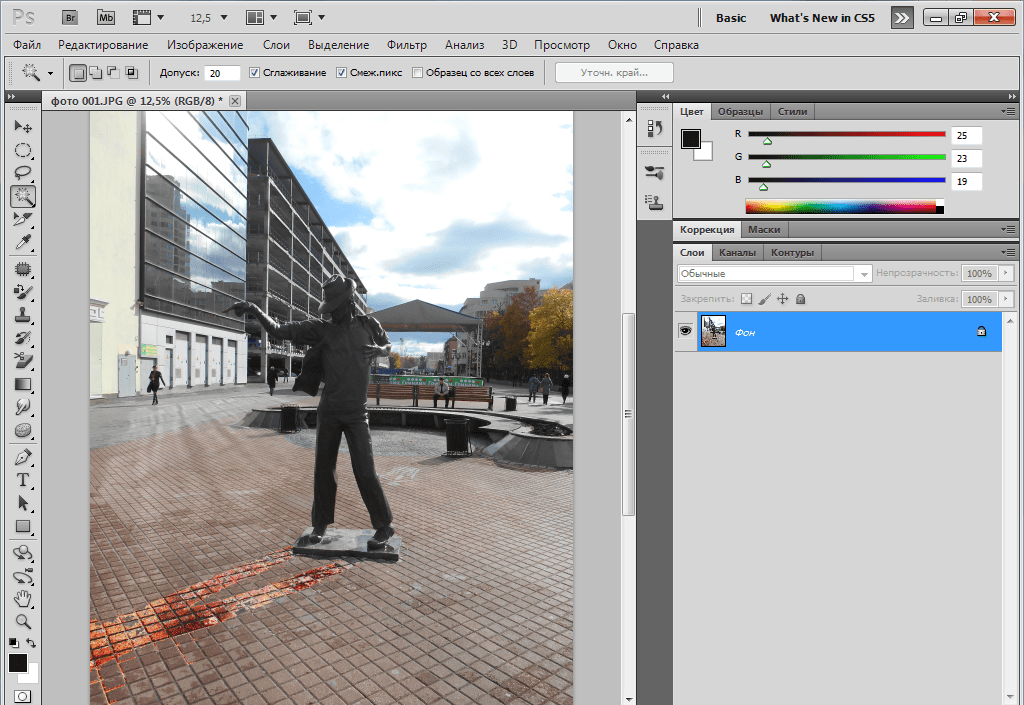Disable the Сглаживание checkbox
This screenshot has height=705, width=1024.
(255, 73)
